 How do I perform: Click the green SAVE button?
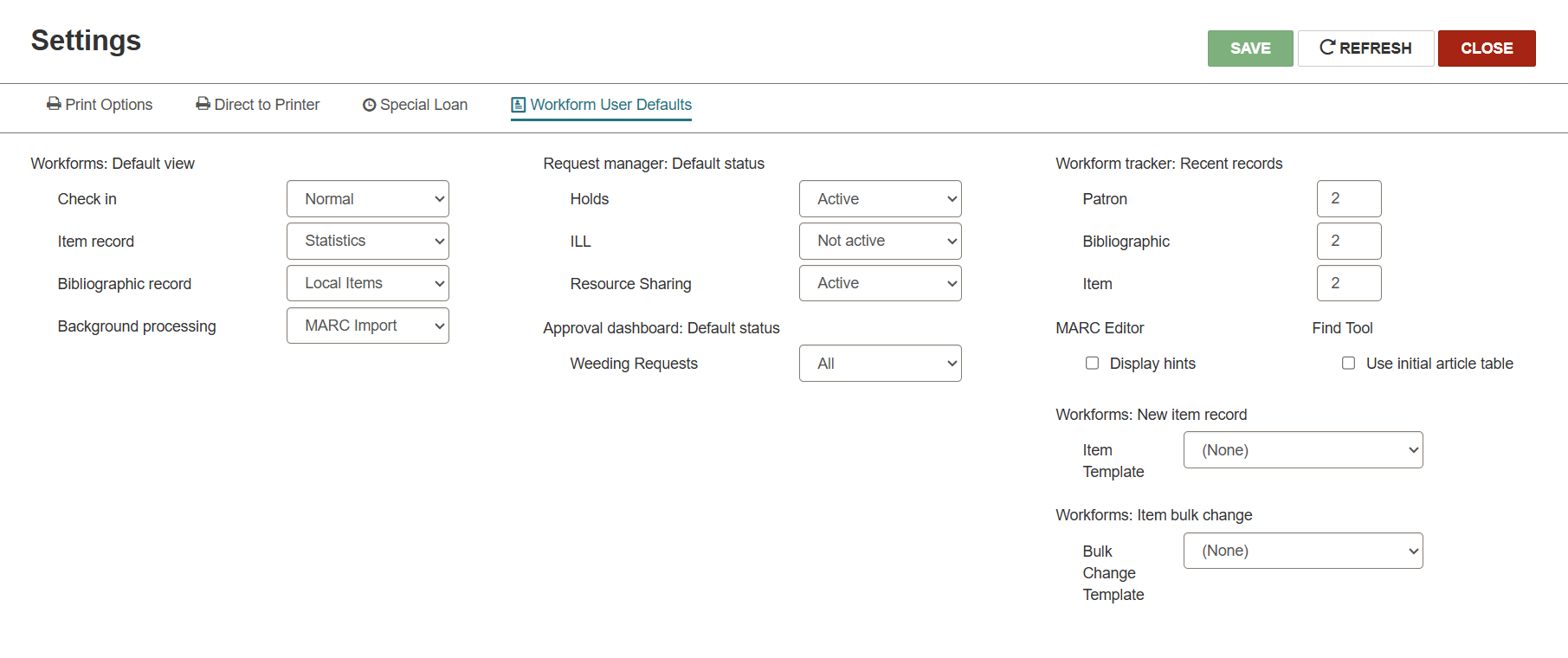(1250, 48)
